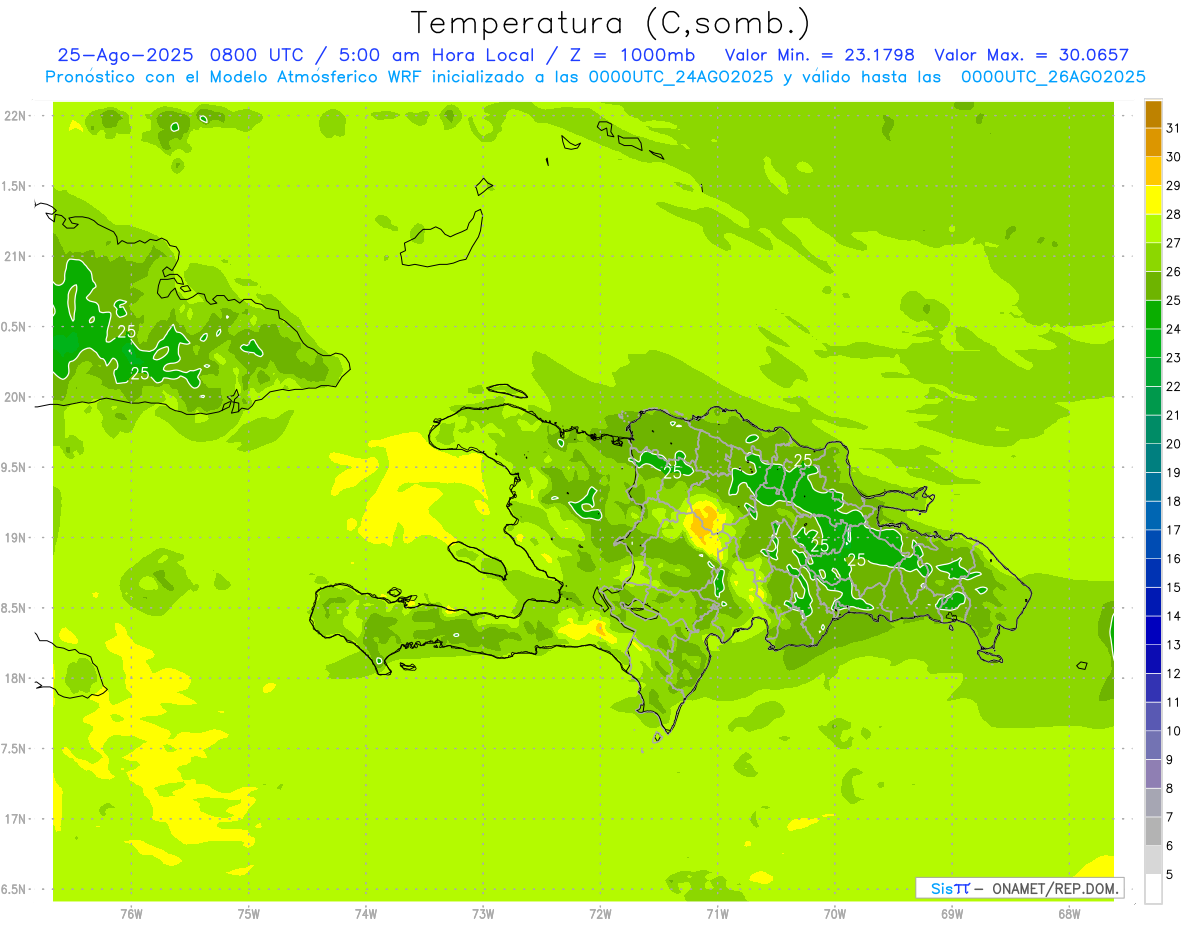
Task: Click the title "Temperatura (C,somb.)"
Action: [610, 24]
